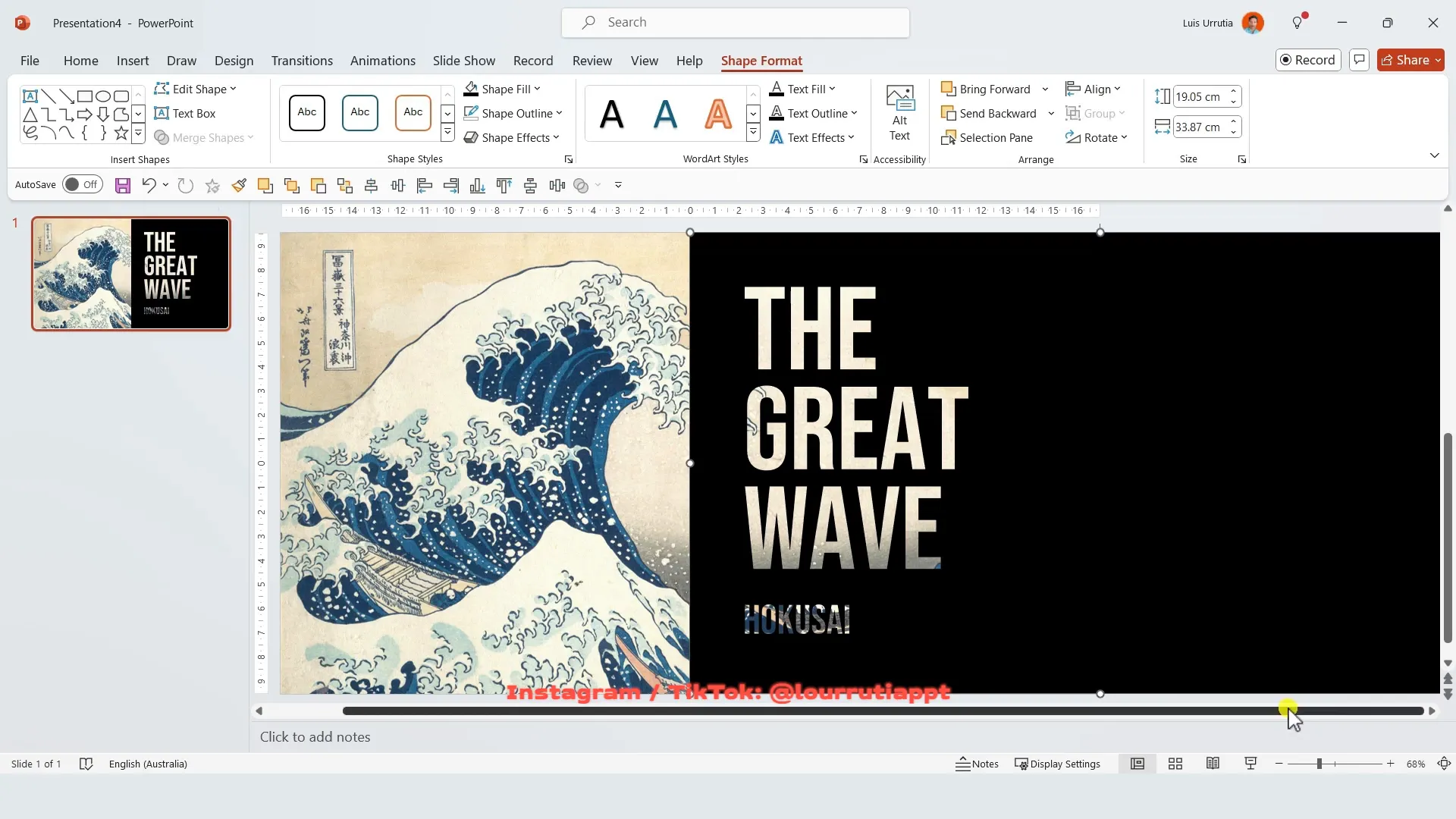Switch to Reading View in status bar
The image size is (1456, 819).
pos(1213,764)
